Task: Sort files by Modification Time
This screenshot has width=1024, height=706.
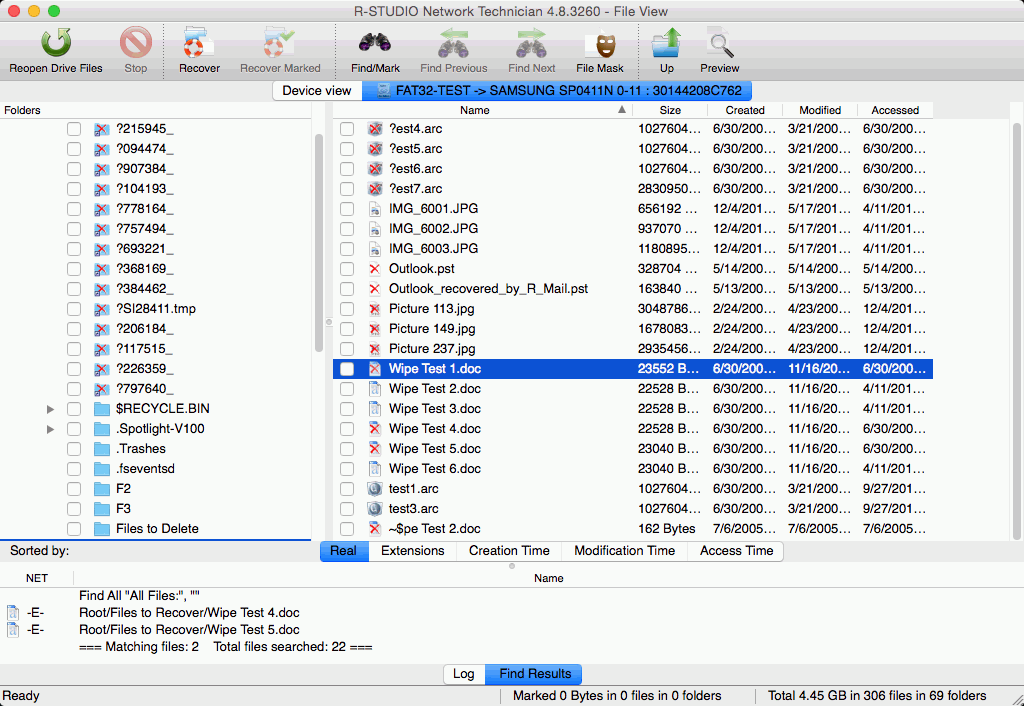Action: coord(624,551)
